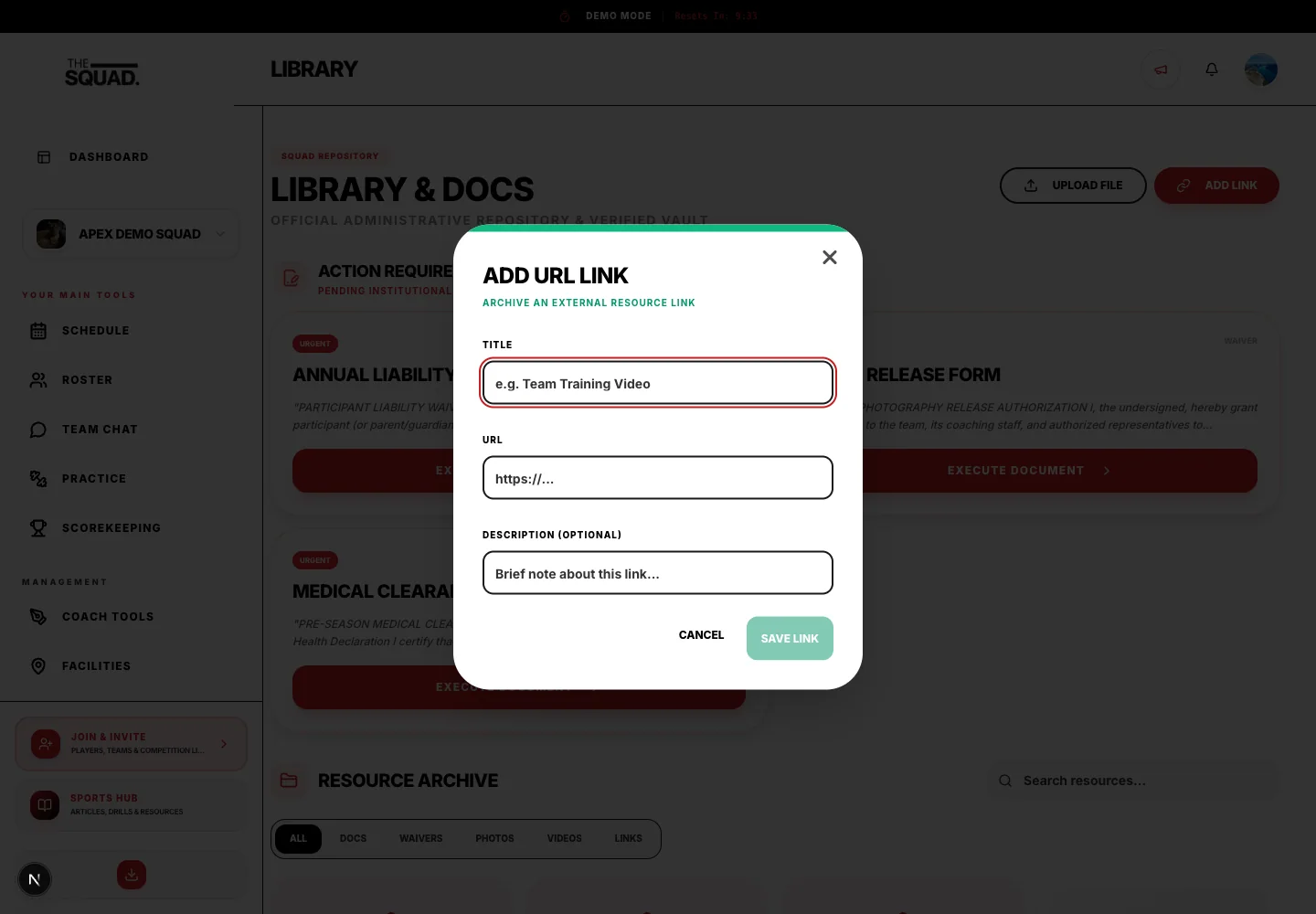Switch to the Docs tab

(353, 839)
